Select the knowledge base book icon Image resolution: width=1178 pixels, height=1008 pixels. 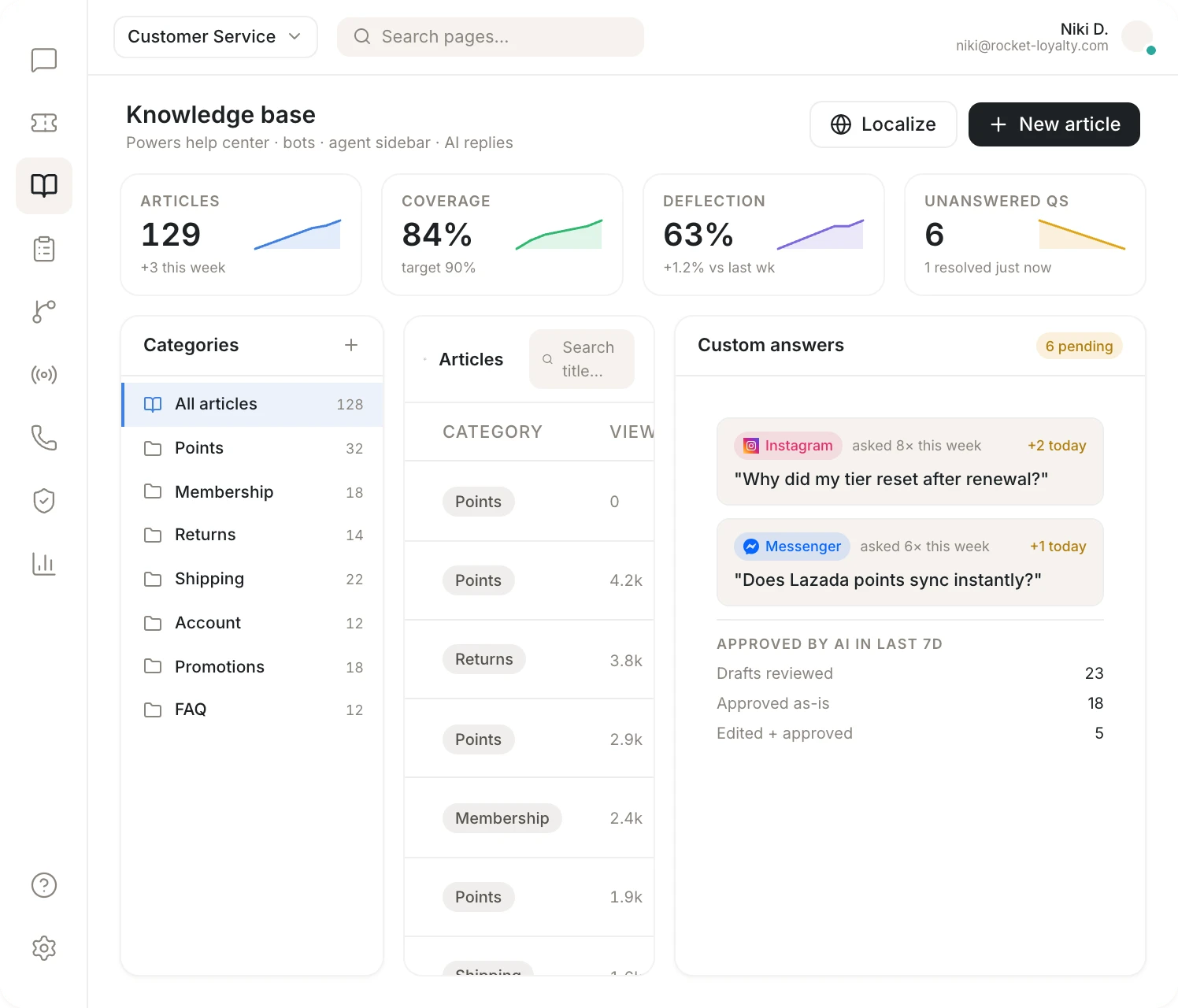coord(44,186)
